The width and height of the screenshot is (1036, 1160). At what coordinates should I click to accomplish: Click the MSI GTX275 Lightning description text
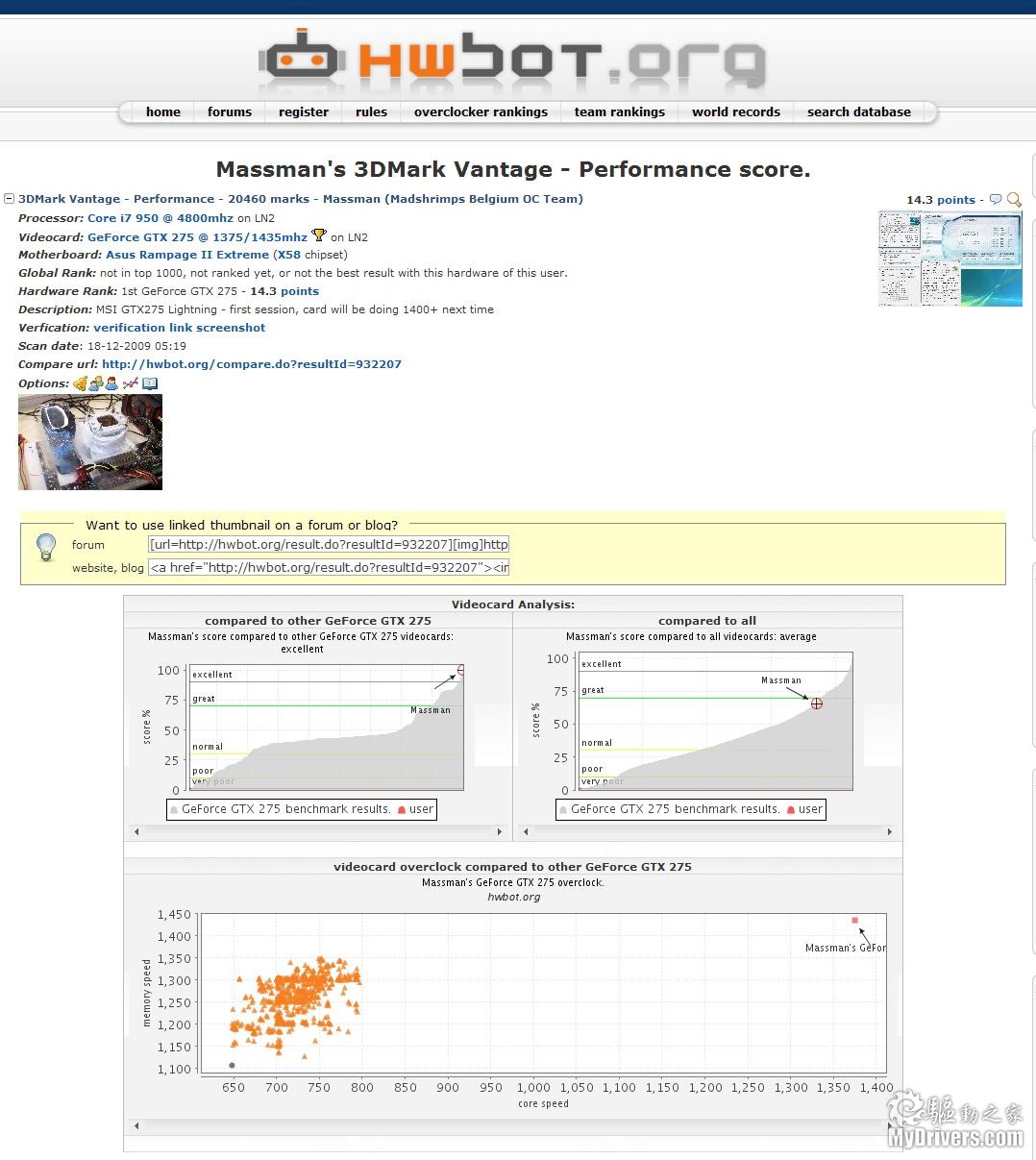pyautogui.click(x=295, y=309)
